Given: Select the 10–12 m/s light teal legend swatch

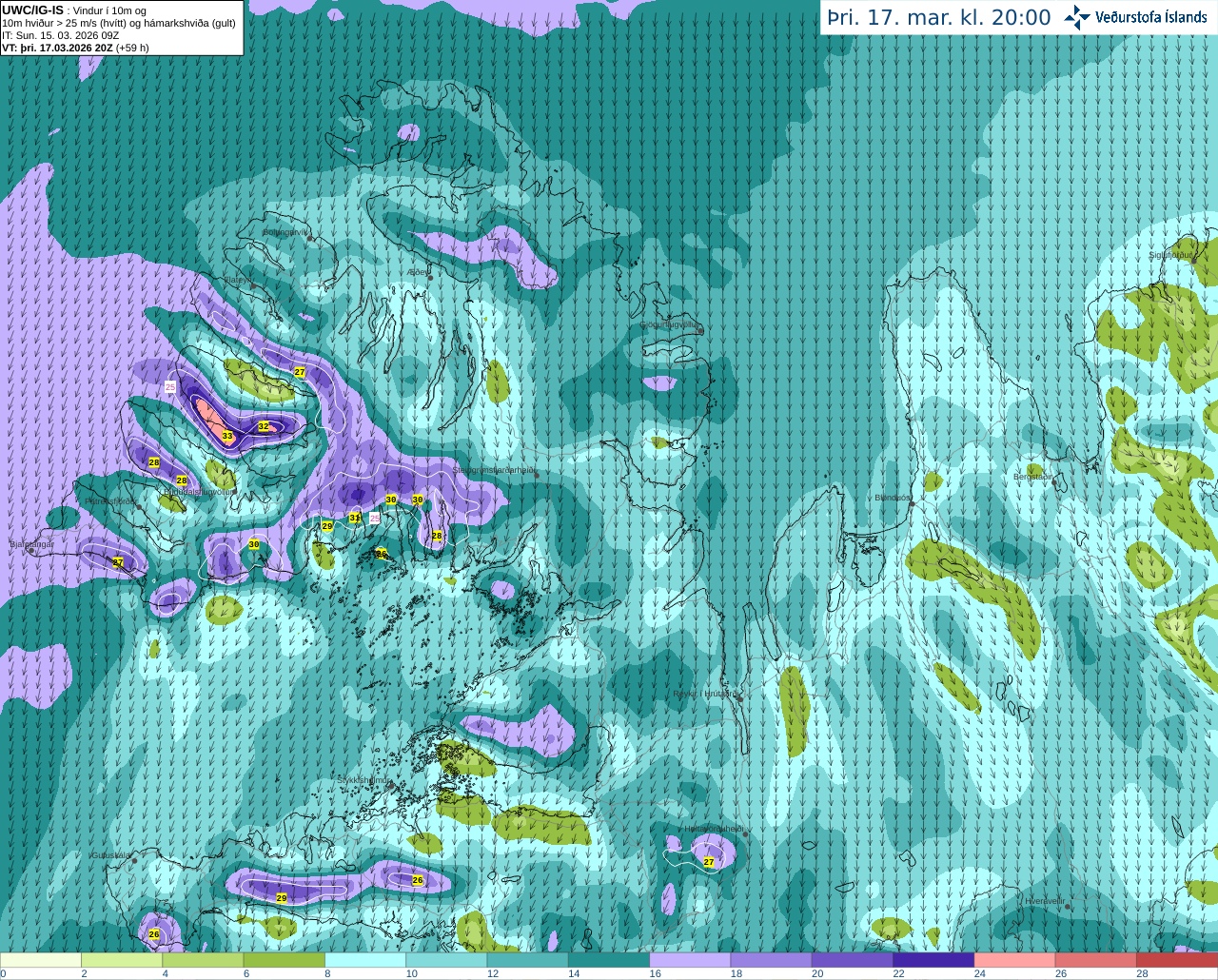Looking at the screenshot, I should [x=446, y=960].
